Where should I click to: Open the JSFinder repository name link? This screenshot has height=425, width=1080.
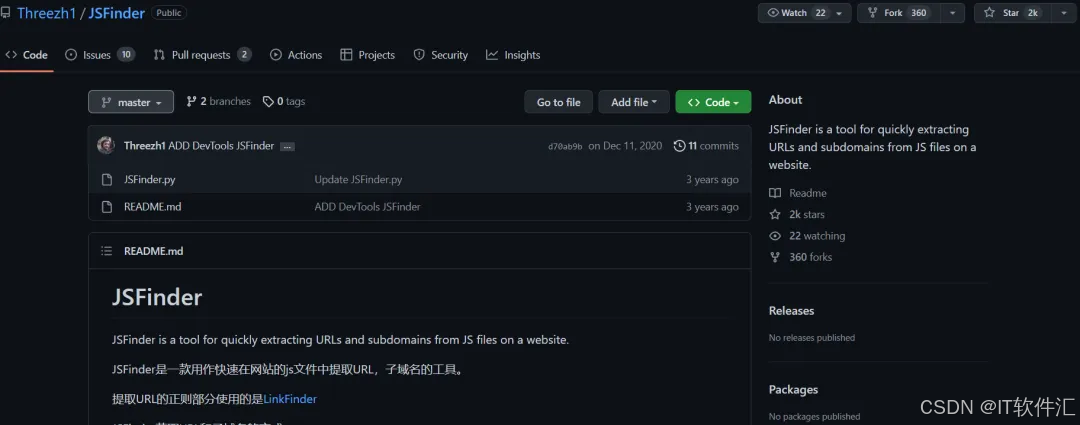coord(116,13)
